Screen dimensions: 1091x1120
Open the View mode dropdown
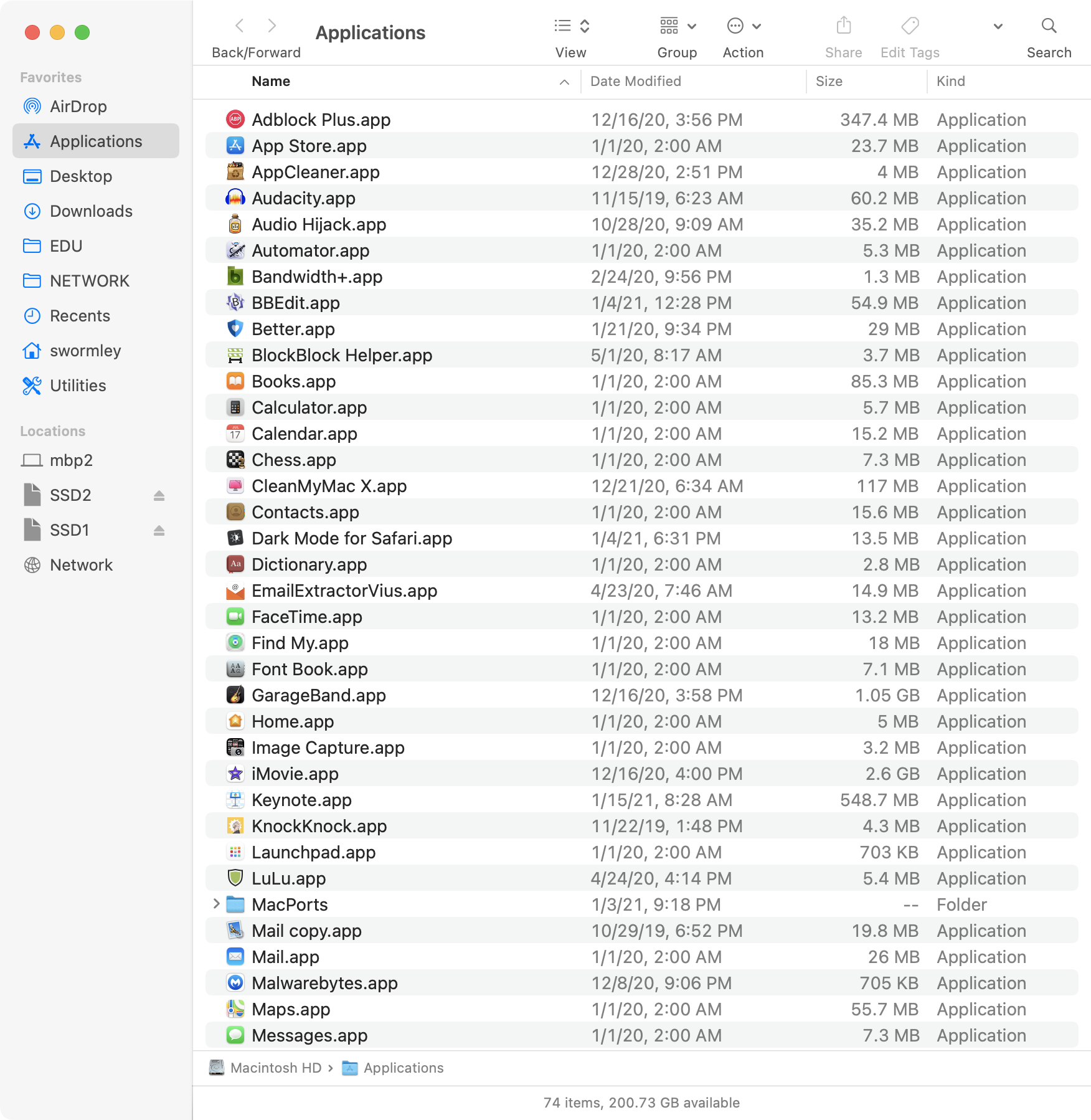(x=571, y=26)
